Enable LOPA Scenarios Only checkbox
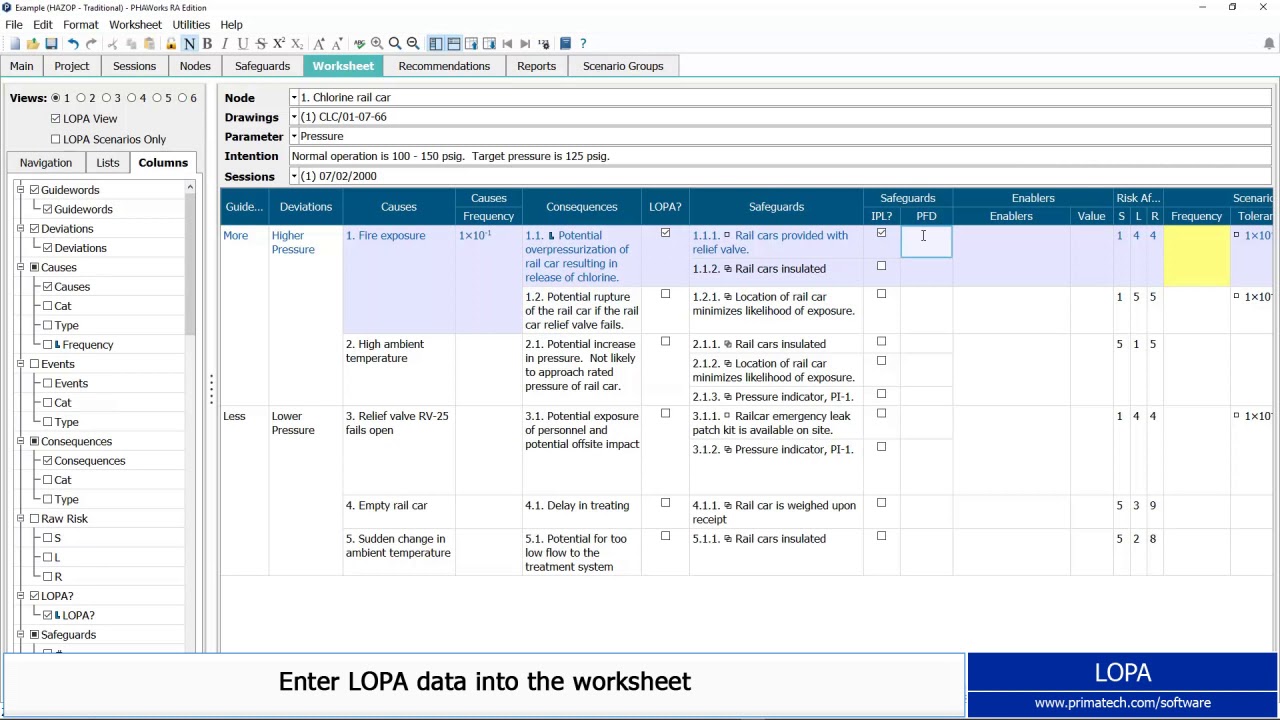Screen dimensions: 1280x720 click(55, 139)
